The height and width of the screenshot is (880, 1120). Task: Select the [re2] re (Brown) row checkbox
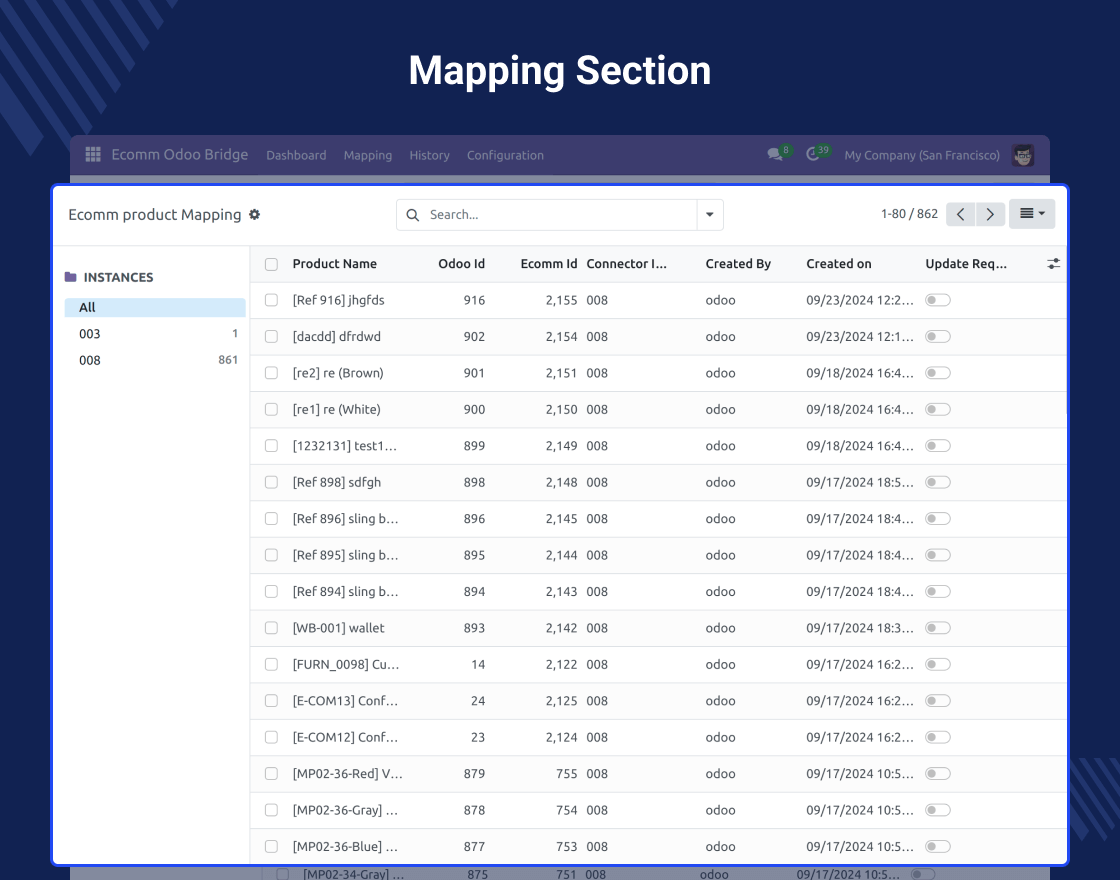pyautogui.click(x=271, y=373)
